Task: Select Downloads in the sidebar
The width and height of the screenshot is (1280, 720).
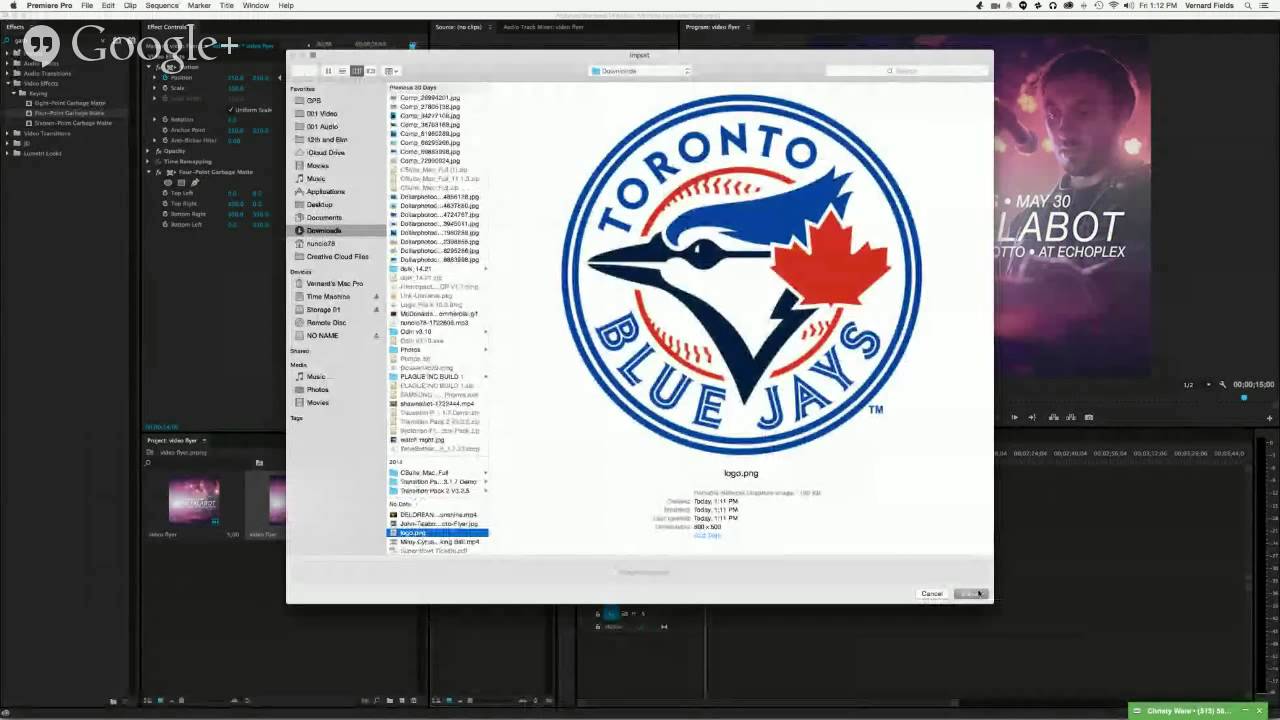Action: [324, 231]
